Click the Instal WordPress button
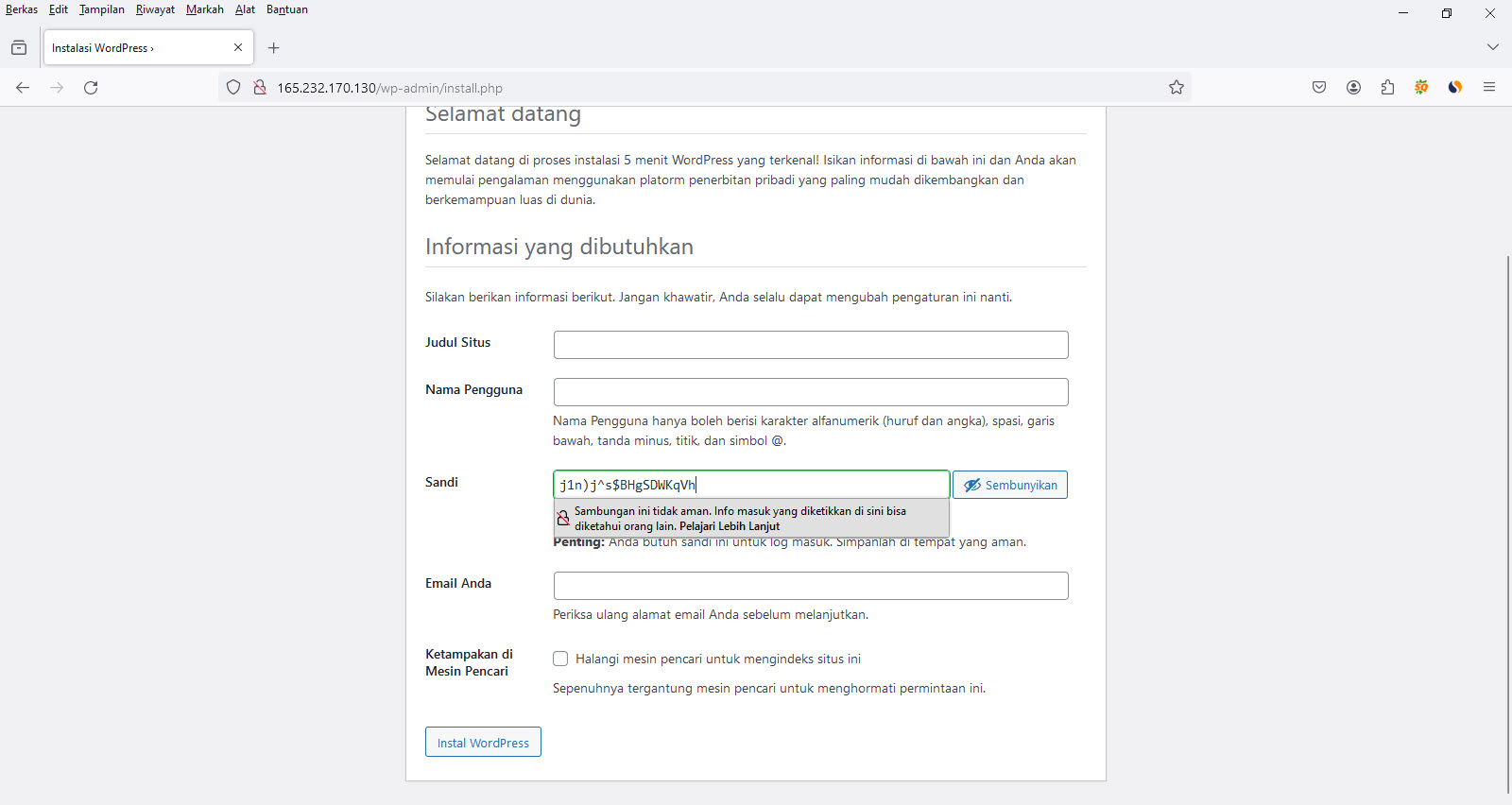 [483, 743]
